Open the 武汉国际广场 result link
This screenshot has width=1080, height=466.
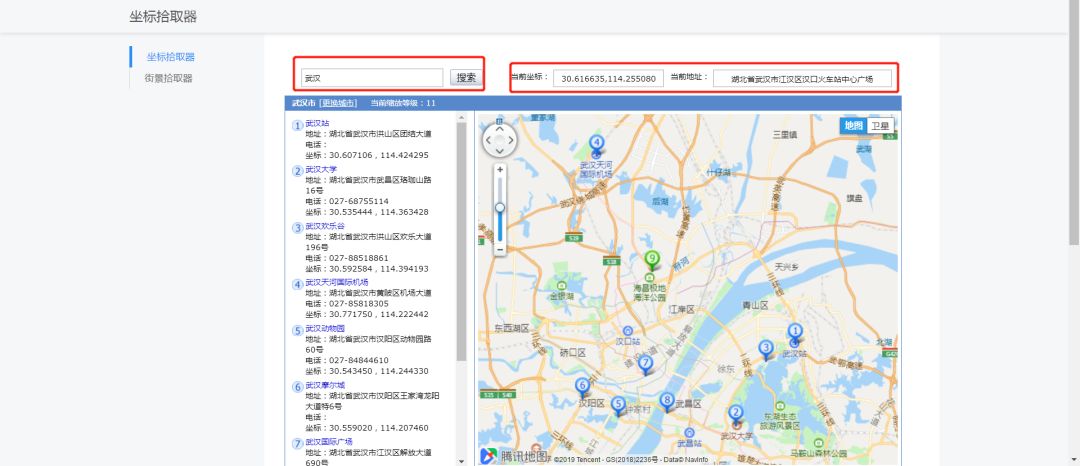pos(329,441)
